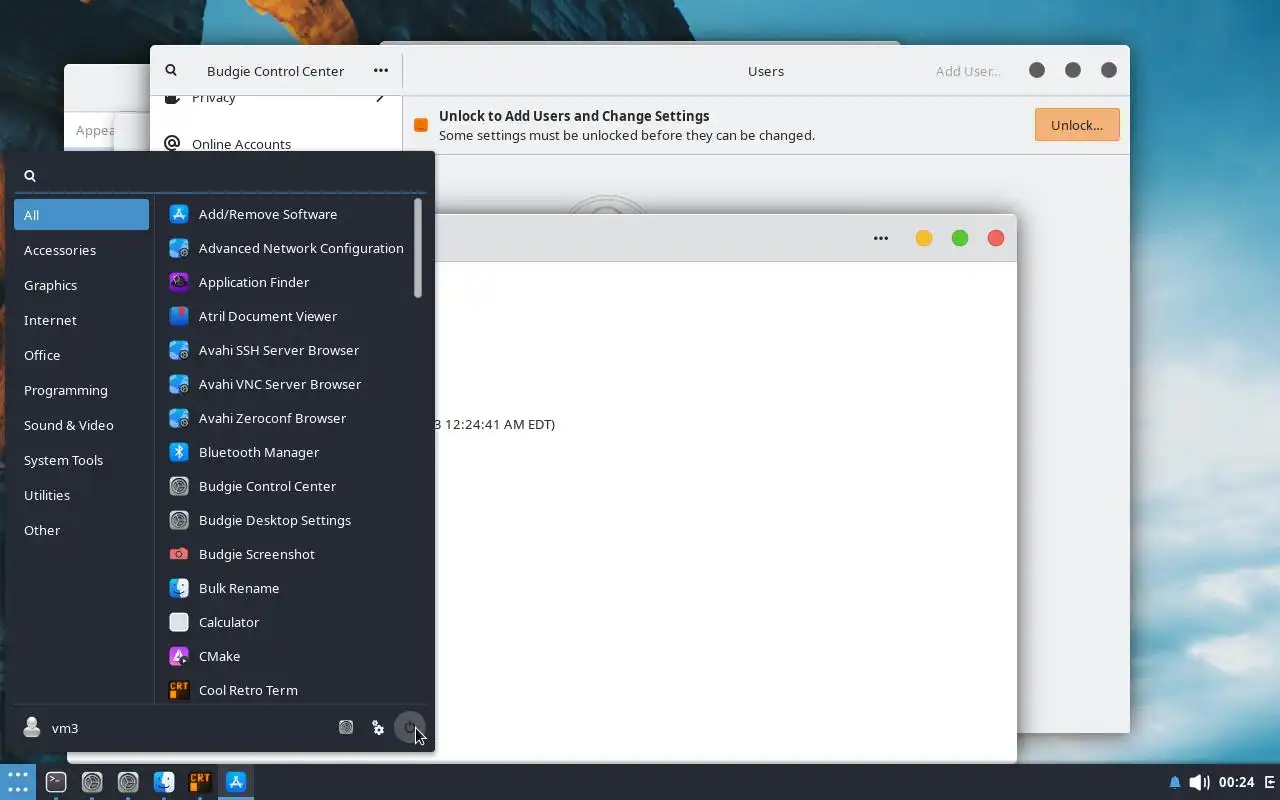Select the Office category
This screenshot has width=1280, height=800.
pyautogui.click(x=81, y=355)
